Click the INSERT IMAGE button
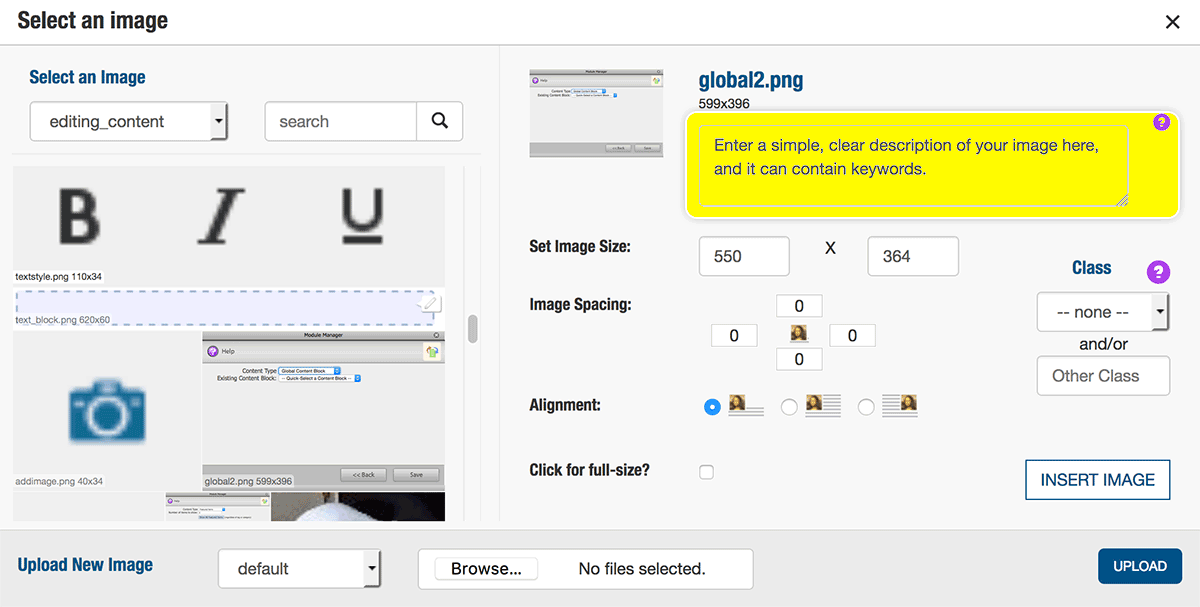This screenshot has width=1200, height=607. [x=1098, y=480]
